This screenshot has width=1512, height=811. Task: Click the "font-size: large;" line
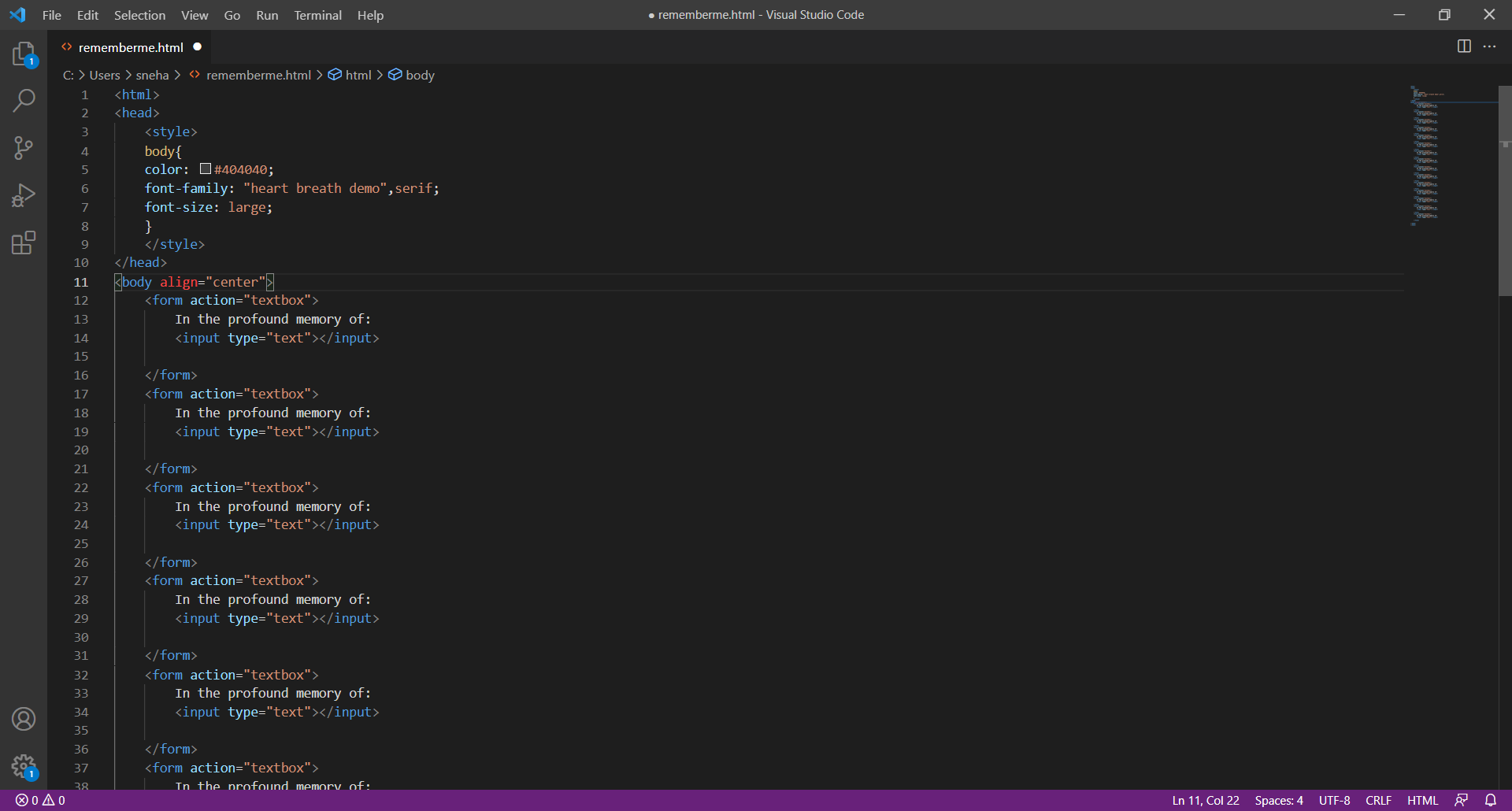tap(209, 207)
